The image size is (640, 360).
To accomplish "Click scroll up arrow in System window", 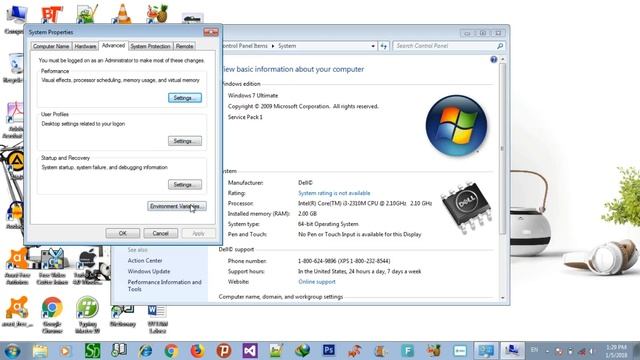I will (x=502, y=60).
